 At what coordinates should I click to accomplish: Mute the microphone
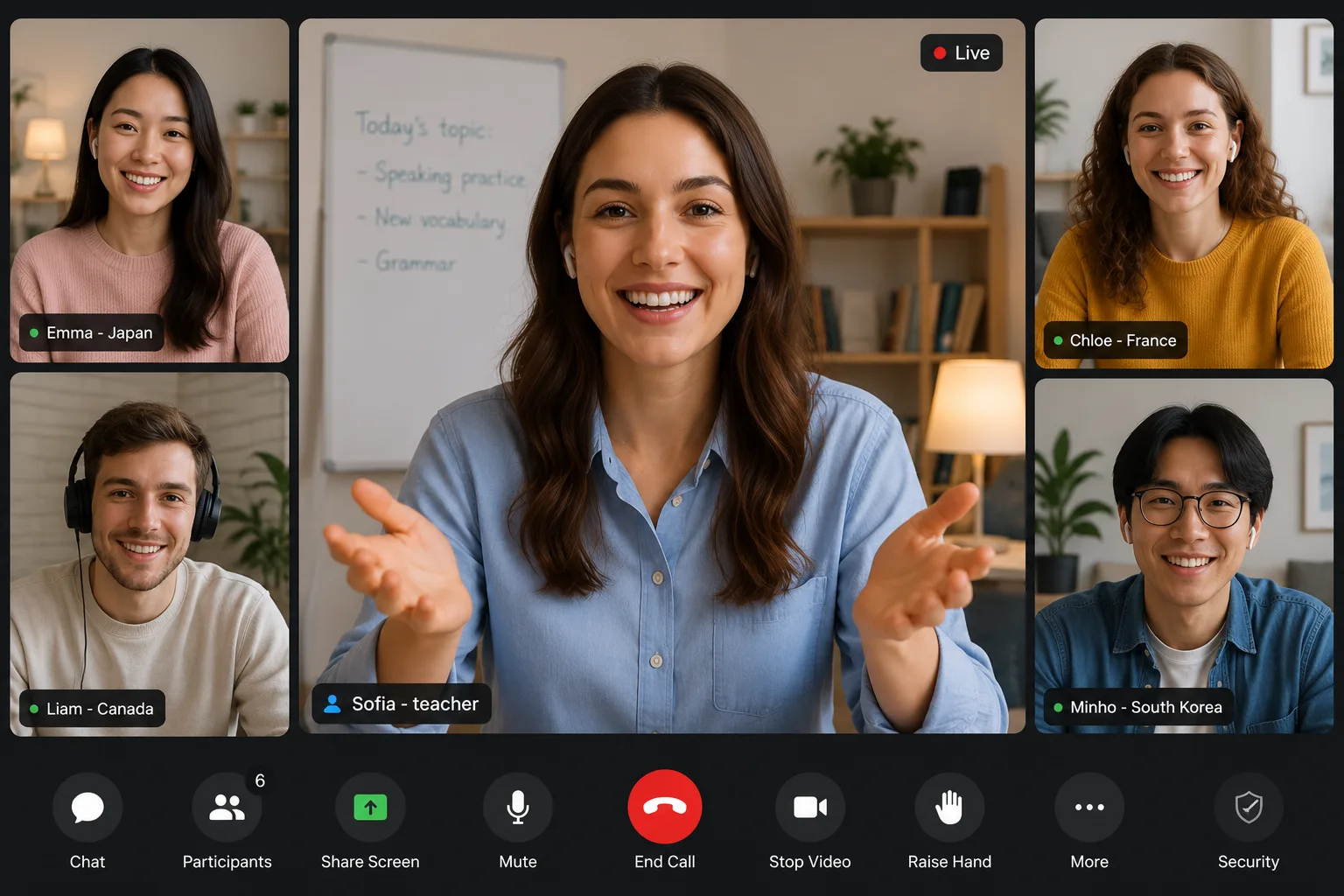click(518, 807)
